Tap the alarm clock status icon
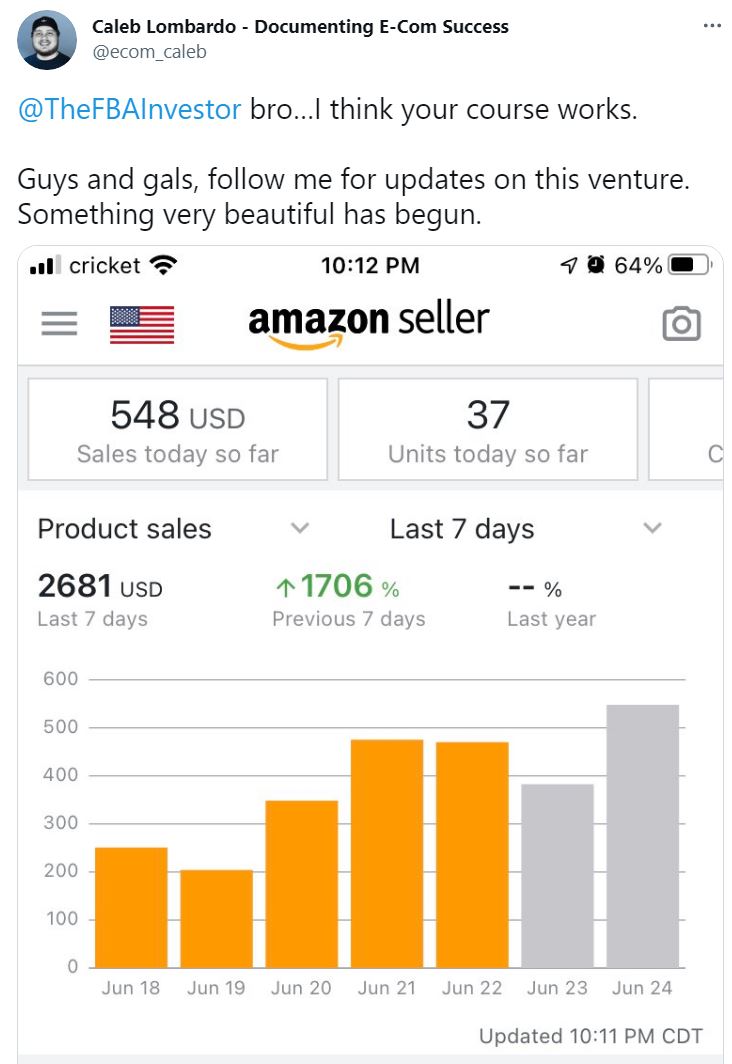This screenshot has height=1064, width=732. 596,265
